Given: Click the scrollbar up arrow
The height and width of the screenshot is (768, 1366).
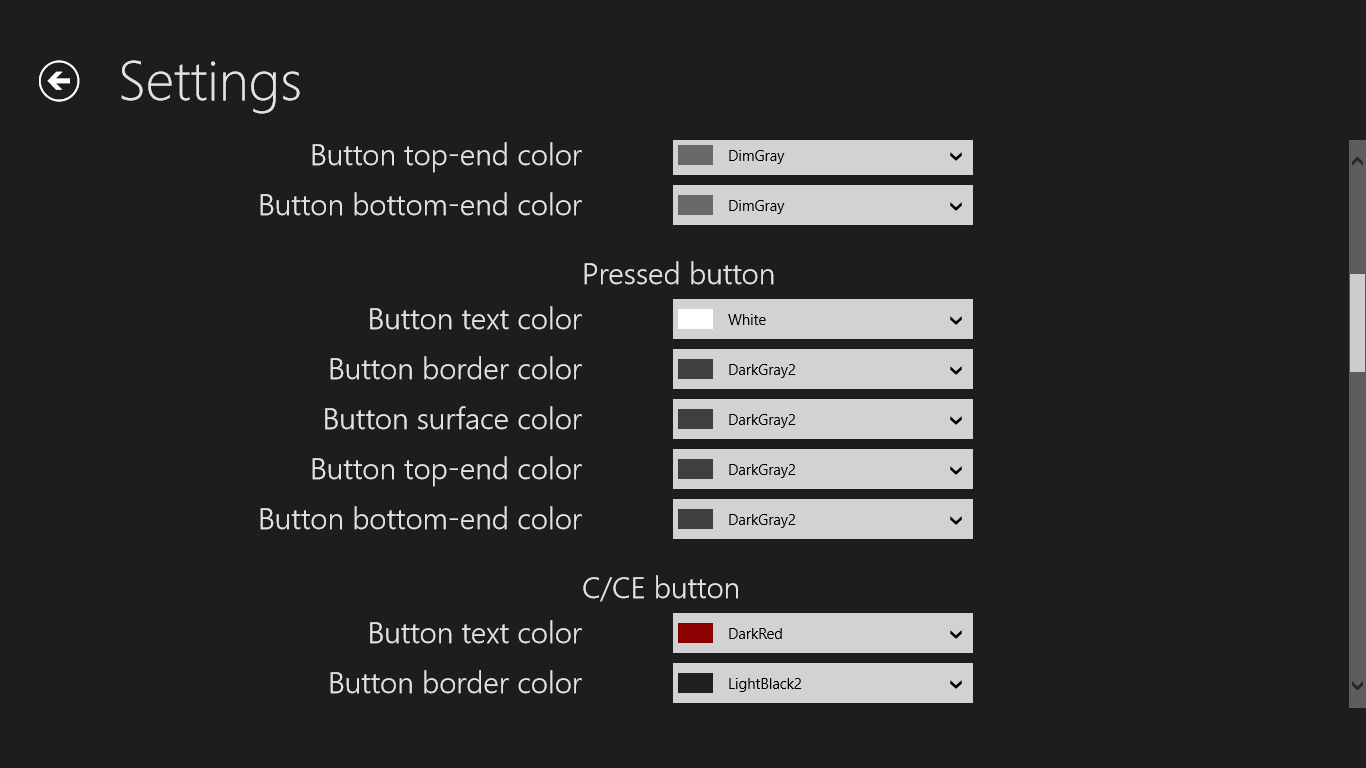Looking at the screenshot, I should coord(1357,159).
